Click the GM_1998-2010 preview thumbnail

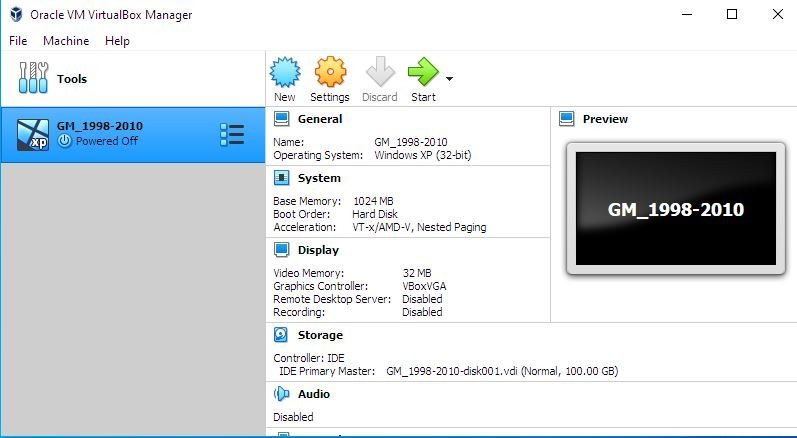675,209
